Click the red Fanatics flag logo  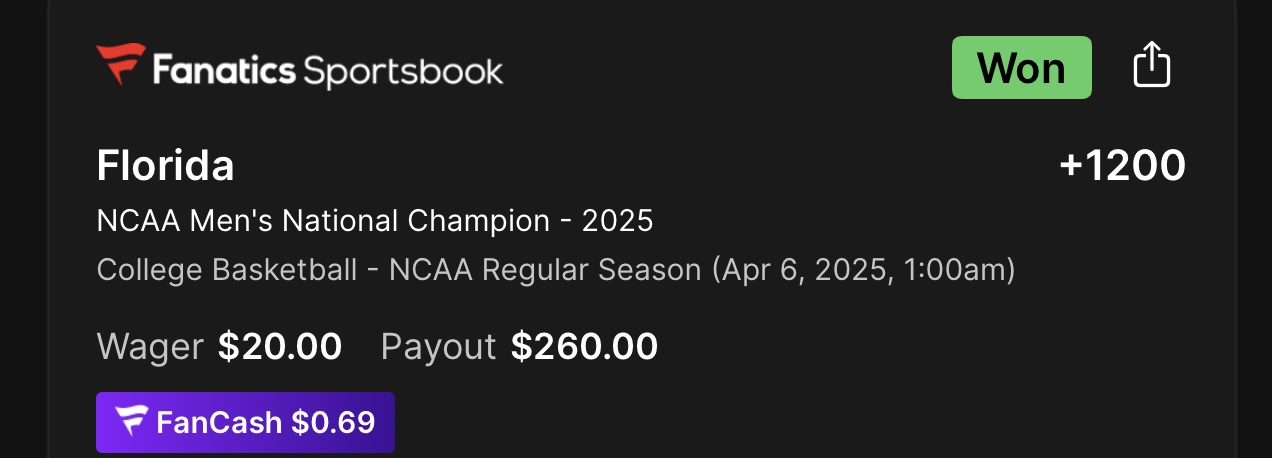tap(121, 65)
